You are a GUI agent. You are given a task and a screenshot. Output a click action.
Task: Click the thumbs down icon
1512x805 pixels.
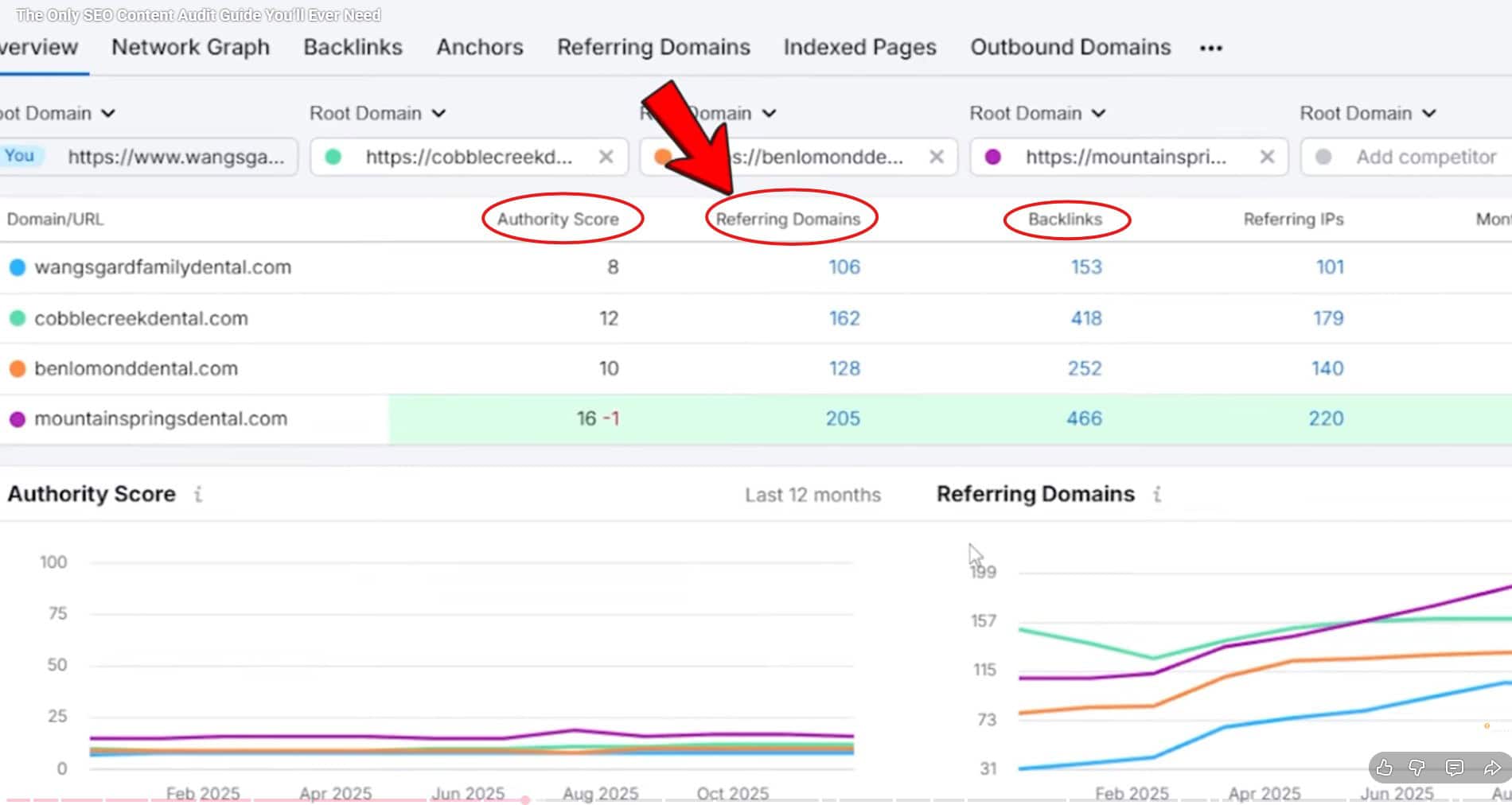[1418, 768]
